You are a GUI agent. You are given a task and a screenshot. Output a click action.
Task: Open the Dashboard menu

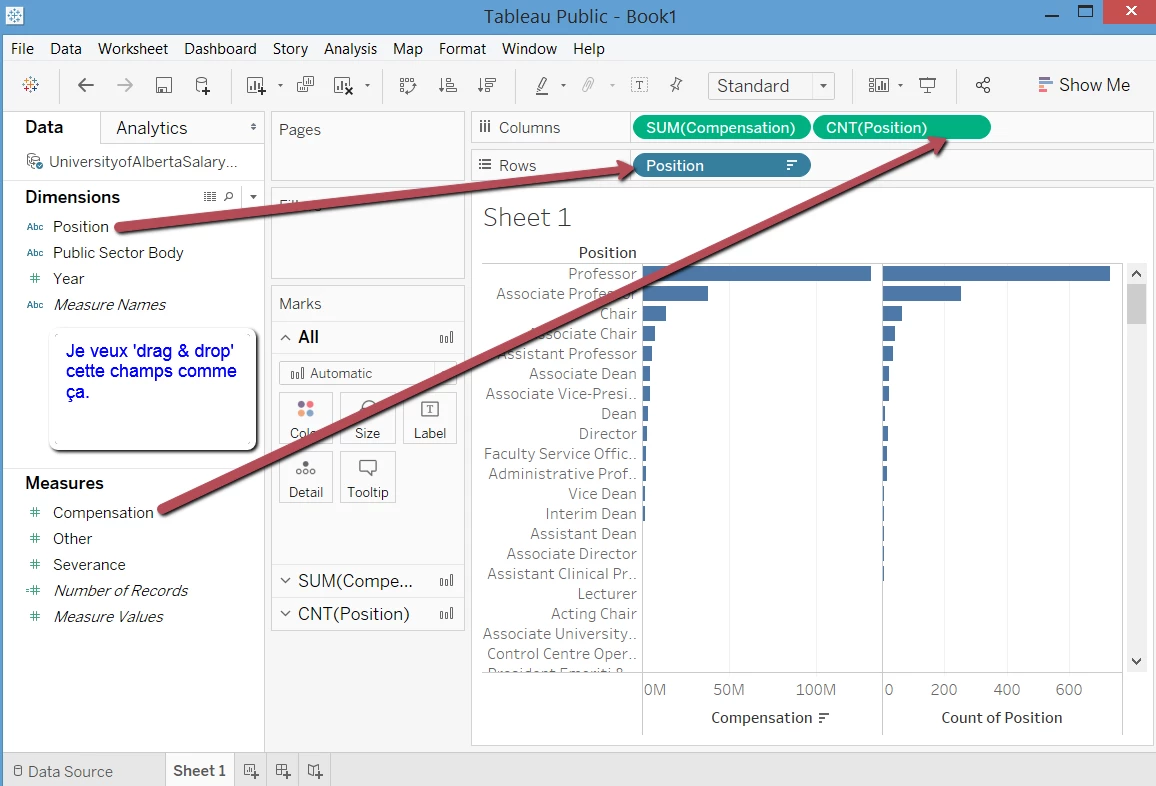(220, 49)
